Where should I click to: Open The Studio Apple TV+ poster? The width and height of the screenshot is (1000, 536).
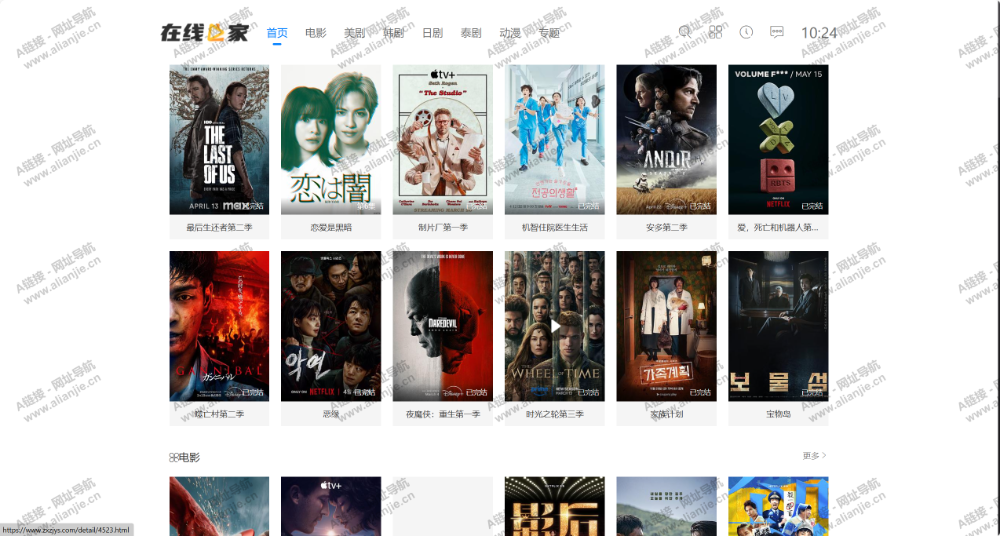443,139
